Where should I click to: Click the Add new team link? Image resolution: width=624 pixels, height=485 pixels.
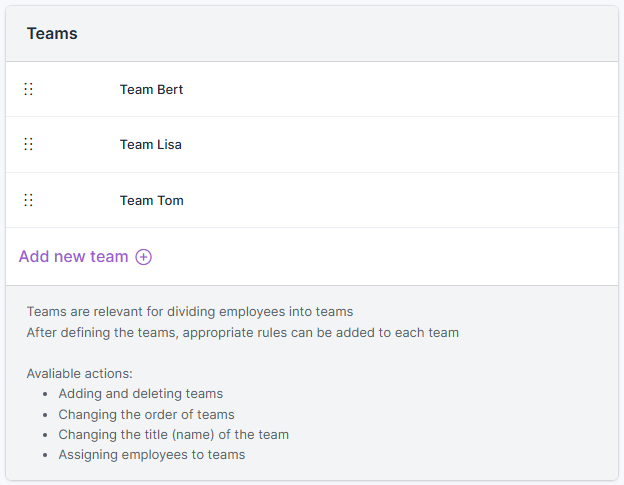pos(74,257)
